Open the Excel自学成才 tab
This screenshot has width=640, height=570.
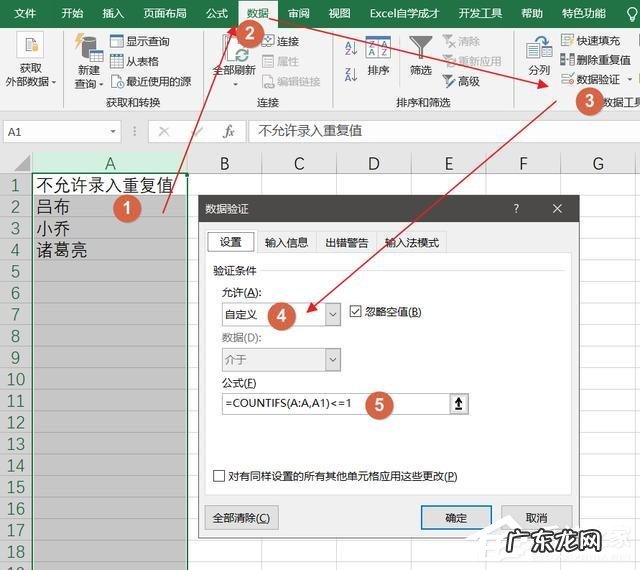(404, 13)
